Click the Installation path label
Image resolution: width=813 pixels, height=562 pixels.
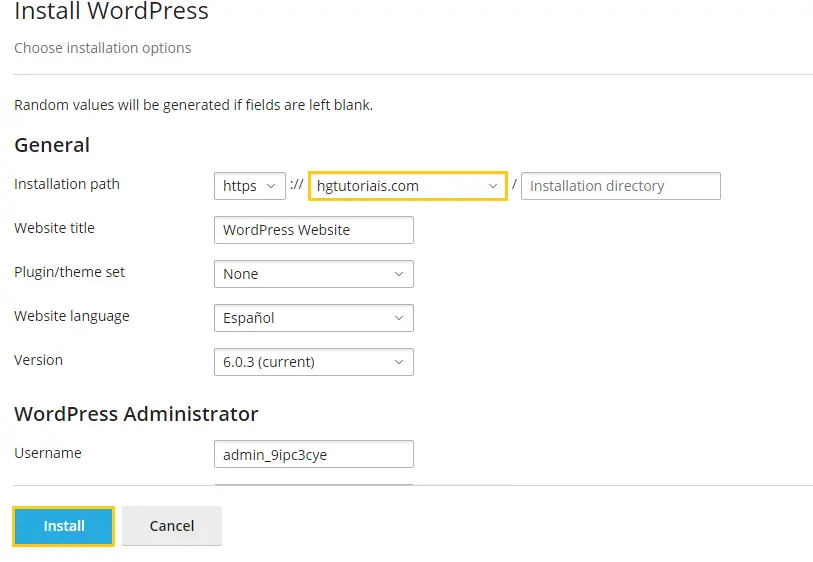pos(67,184)
